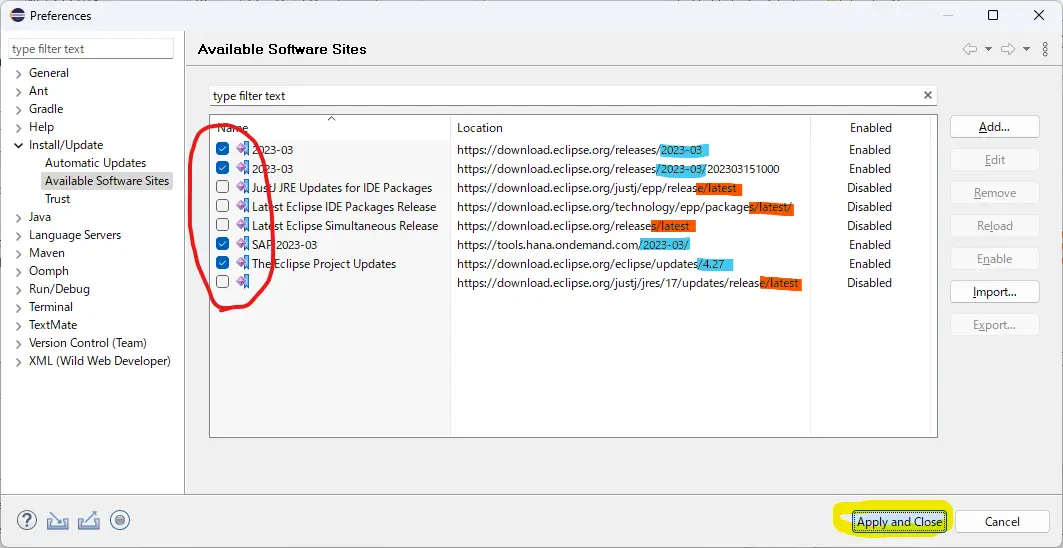Screen dimensions: 1063x548
Task: Sort by the Enabled column header
Action: pyautogui.click(x=870, y=128)
